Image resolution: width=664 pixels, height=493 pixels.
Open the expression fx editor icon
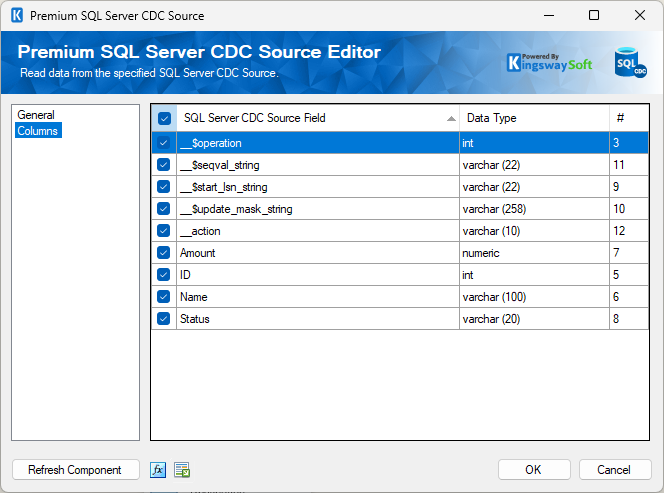click(158, 470)
